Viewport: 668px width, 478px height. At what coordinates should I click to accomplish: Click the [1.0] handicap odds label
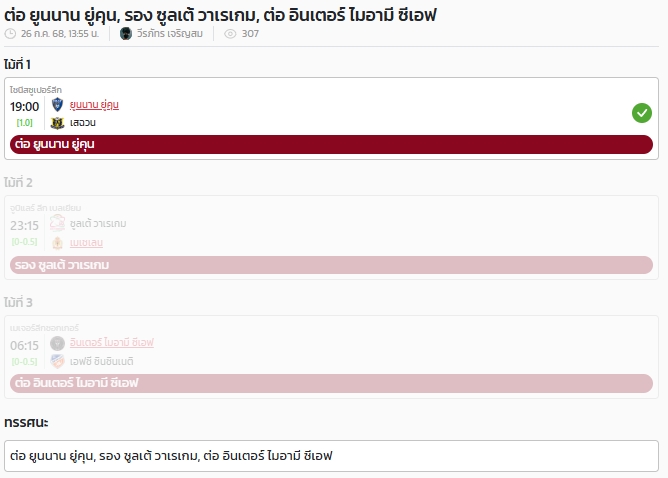[x=24, y=123]
